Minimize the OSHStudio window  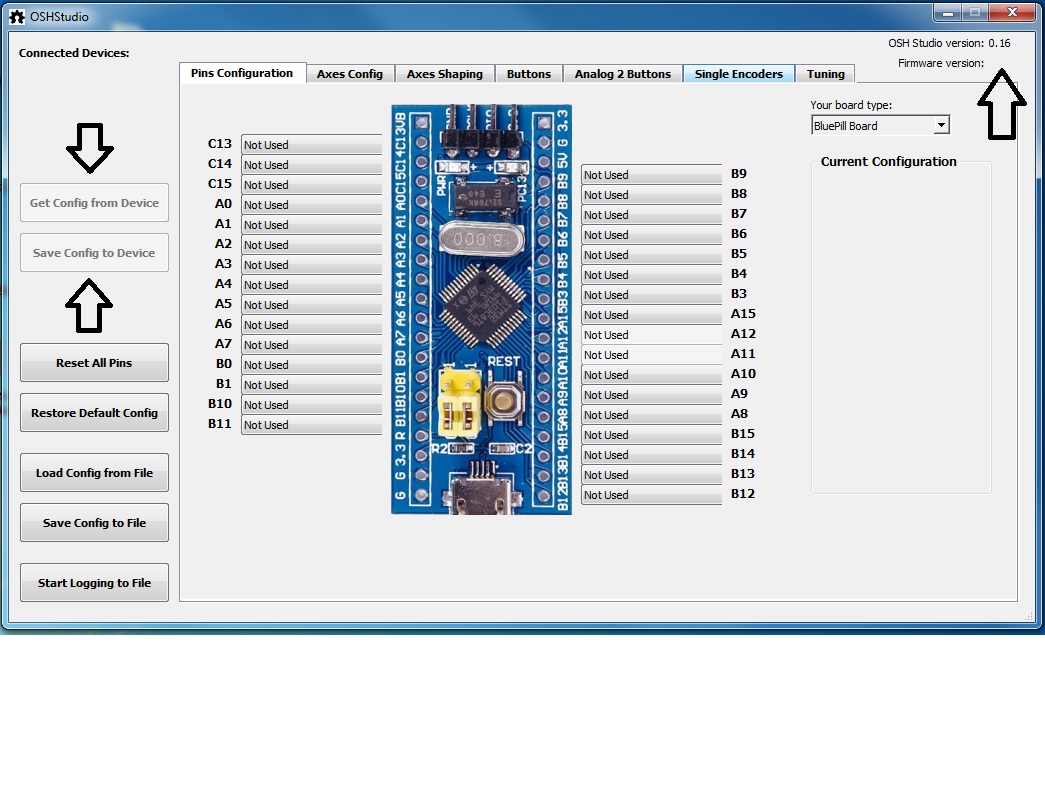click(947, 13)
